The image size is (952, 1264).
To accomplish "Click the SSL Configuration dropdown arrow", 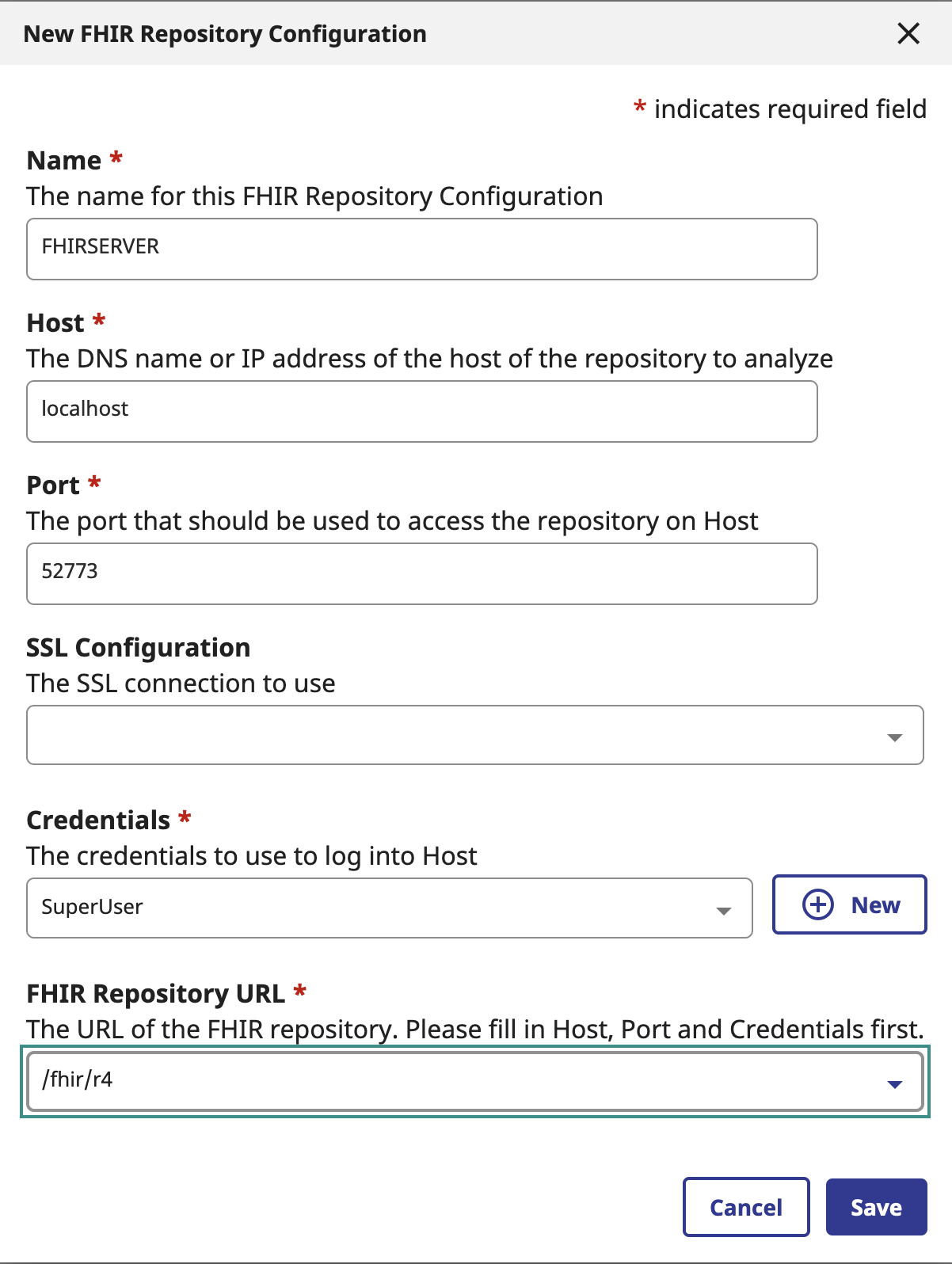I will point(895,737).
